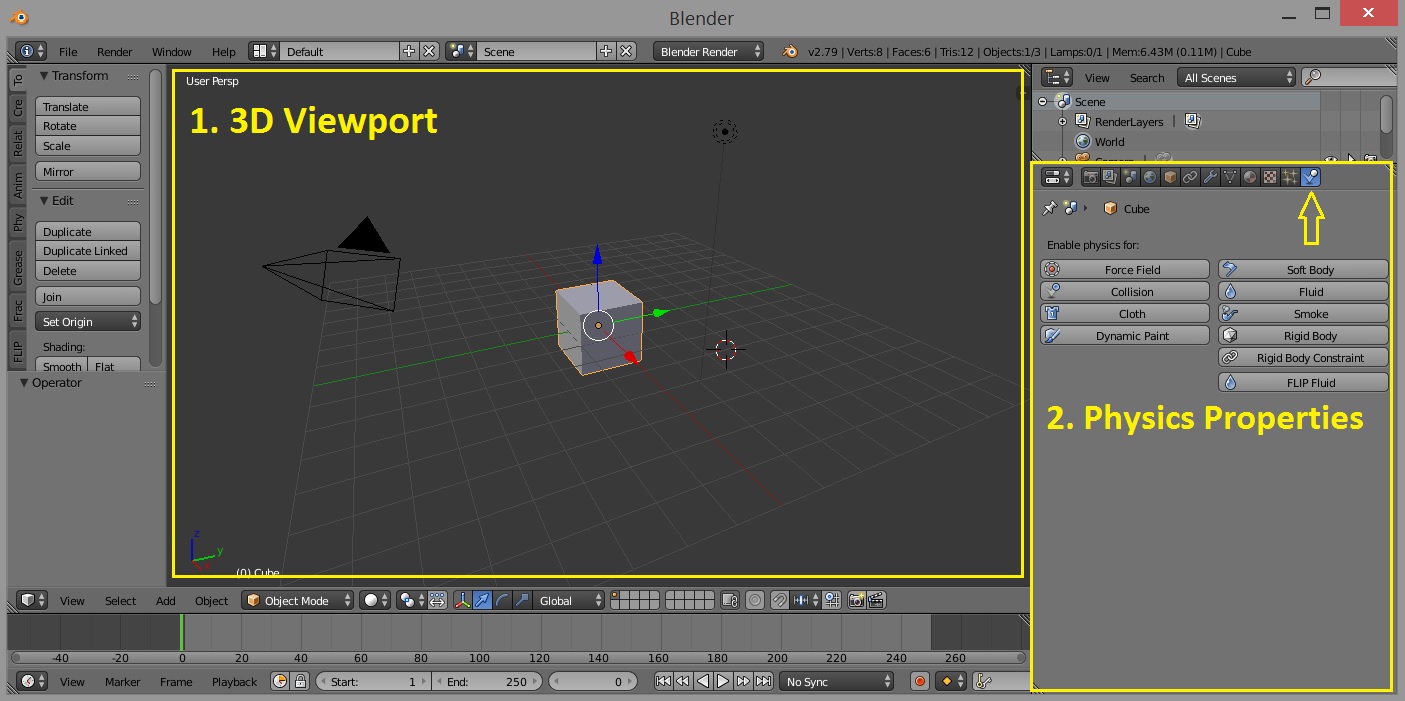This screenshot has height=701, width=1405.
Task: Toggle the translate manipulator arrow
Action: (483, 600)
